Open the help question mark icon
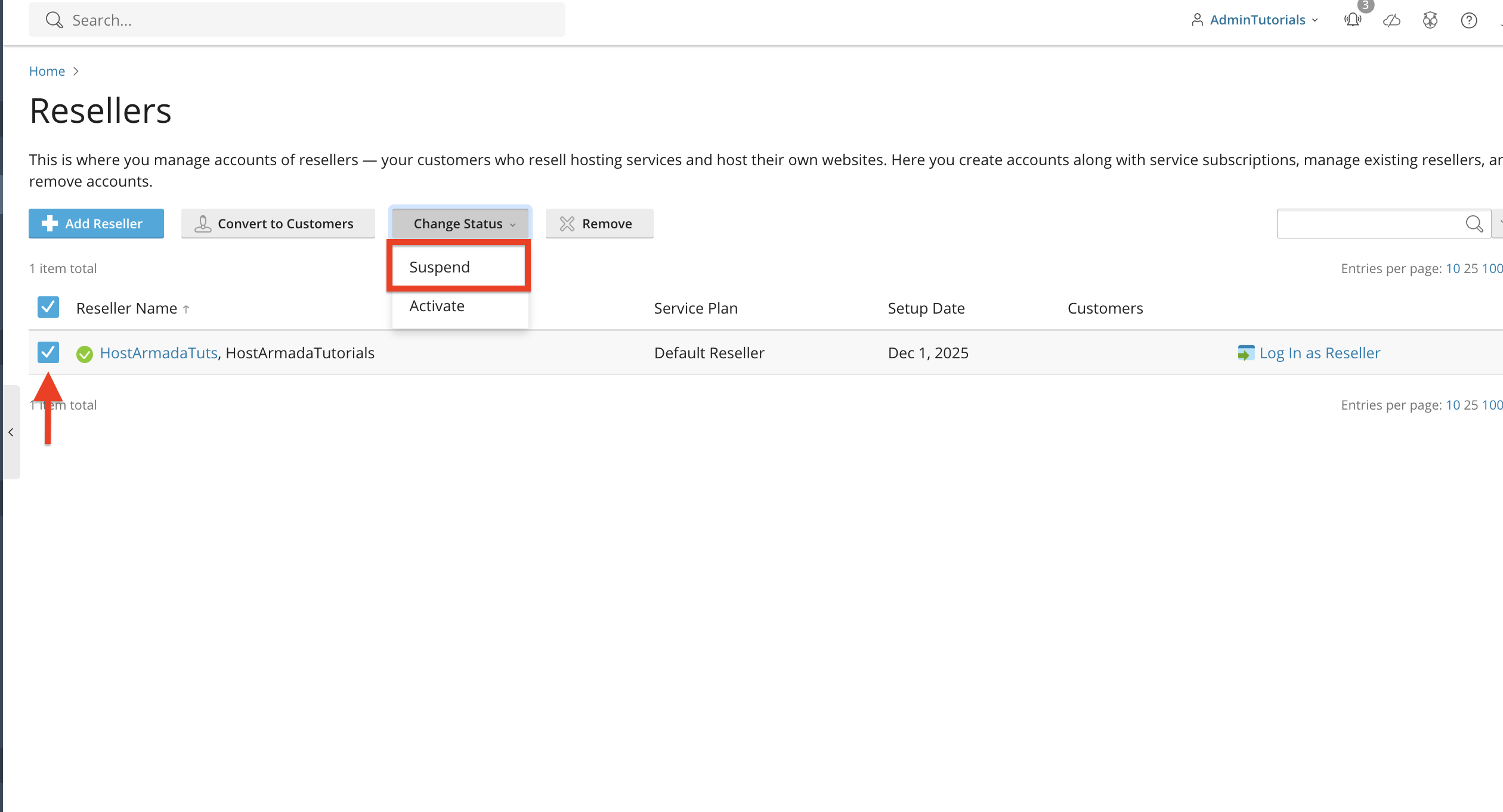Image resolution: width=1503 pixels, height=812 pixels. coord(1469,21)
